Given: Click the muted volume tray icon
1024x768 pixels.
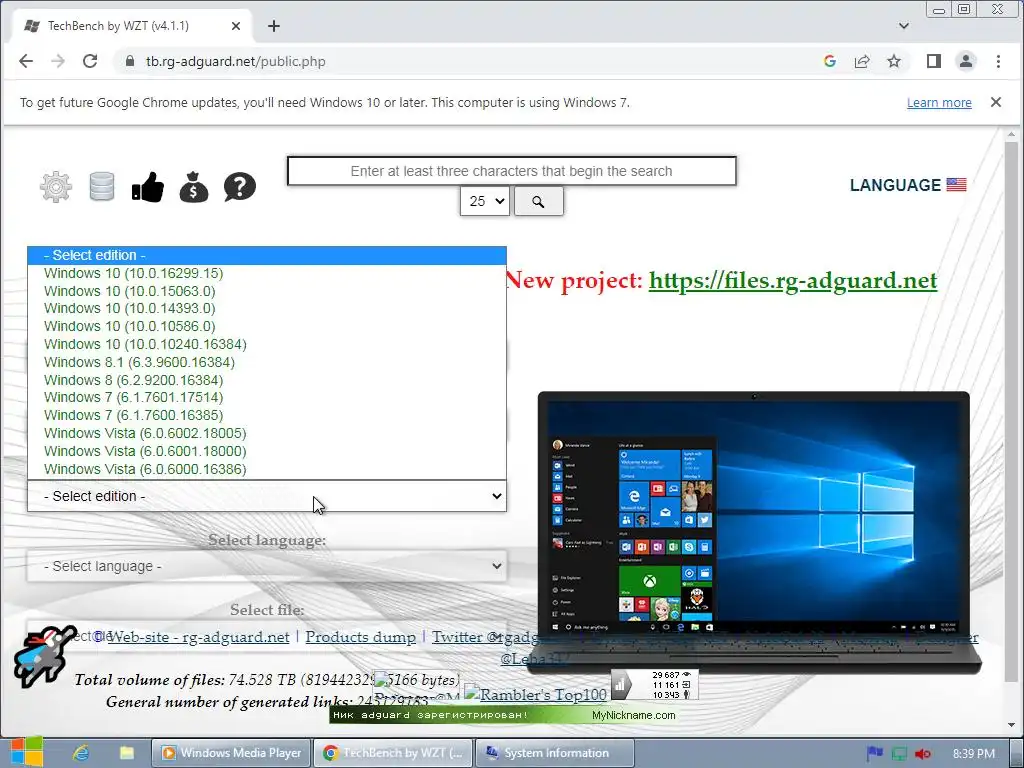Looking at the screenshot, I should (x=923, y=754).
